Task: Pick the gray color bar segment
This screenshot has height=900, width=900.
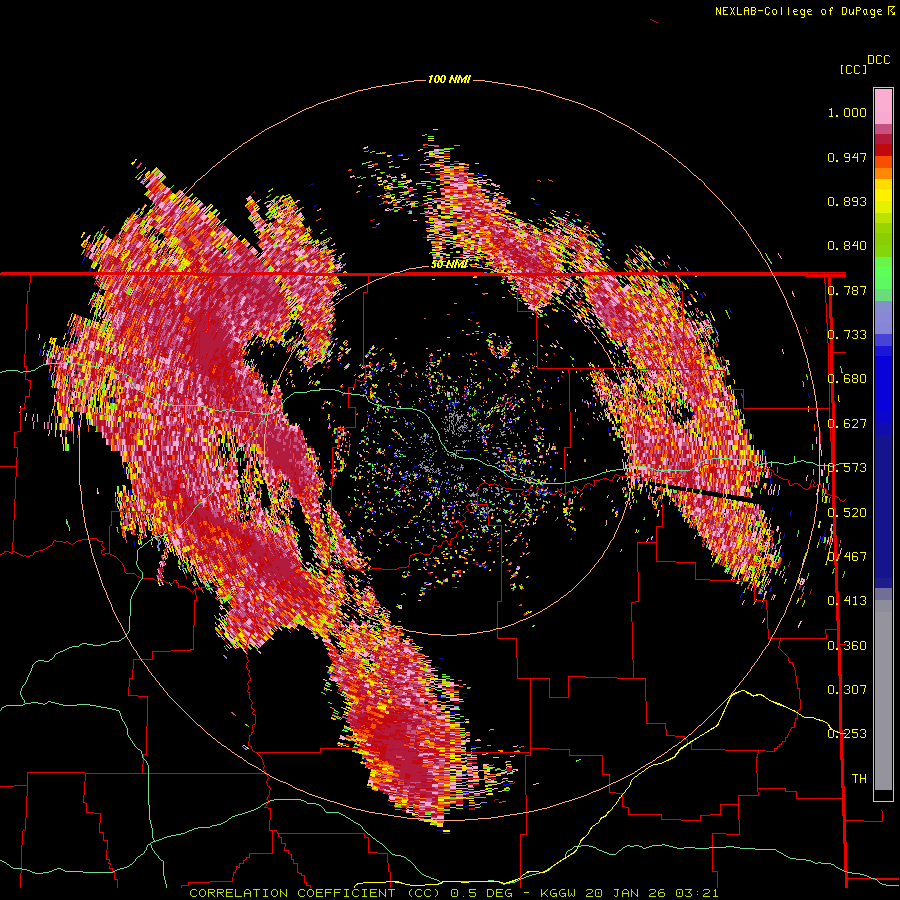Action: pos(883,695)
